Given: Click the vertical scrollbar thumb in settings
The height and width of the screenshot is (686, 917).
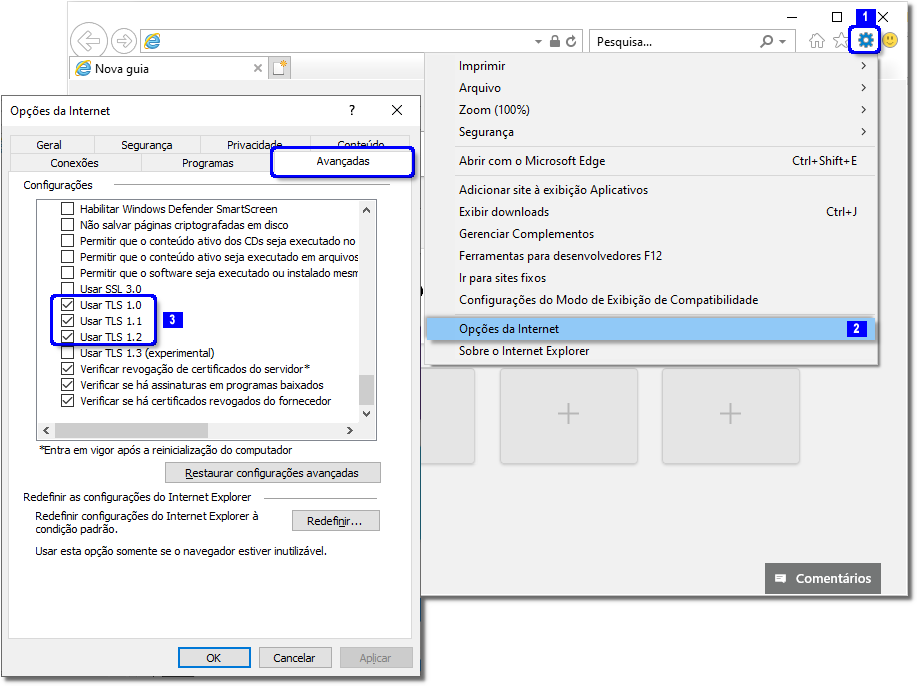Looking at the screenshot, I should pyautogui.click(x=367, y=389).
